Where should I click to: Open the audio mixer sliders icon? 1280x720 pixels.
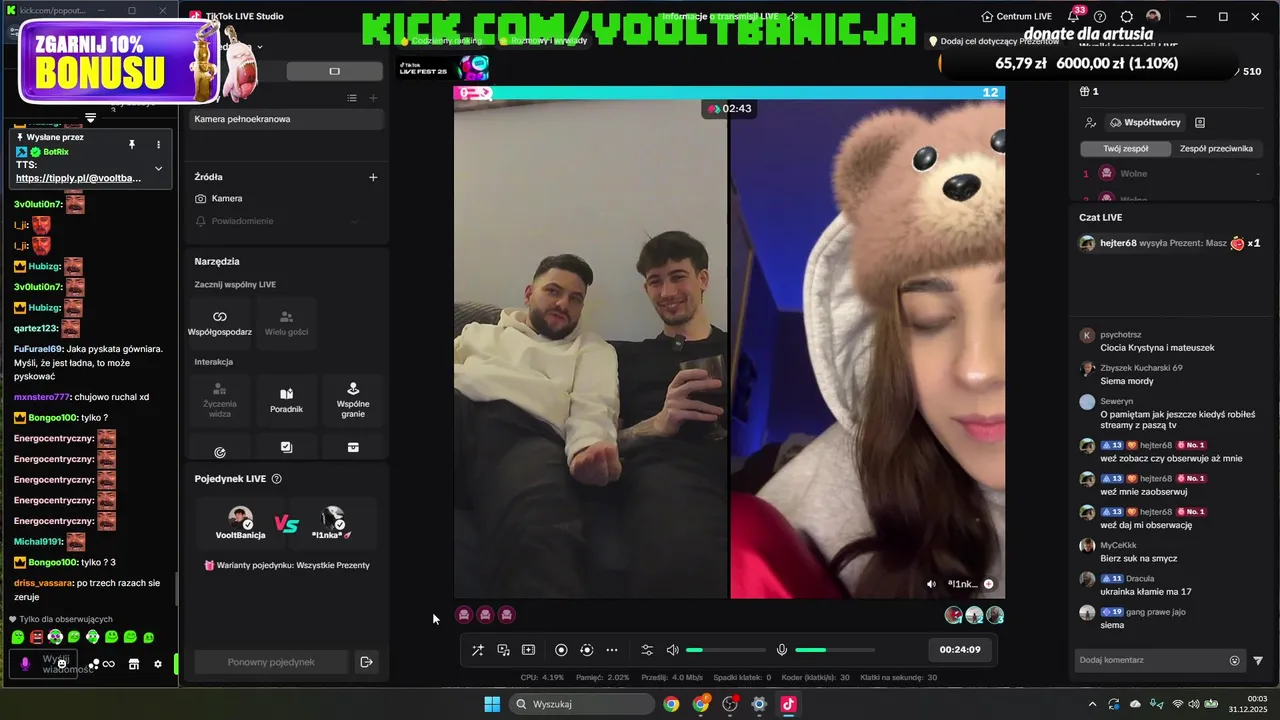pyautogui.click(x=647, y=650)
